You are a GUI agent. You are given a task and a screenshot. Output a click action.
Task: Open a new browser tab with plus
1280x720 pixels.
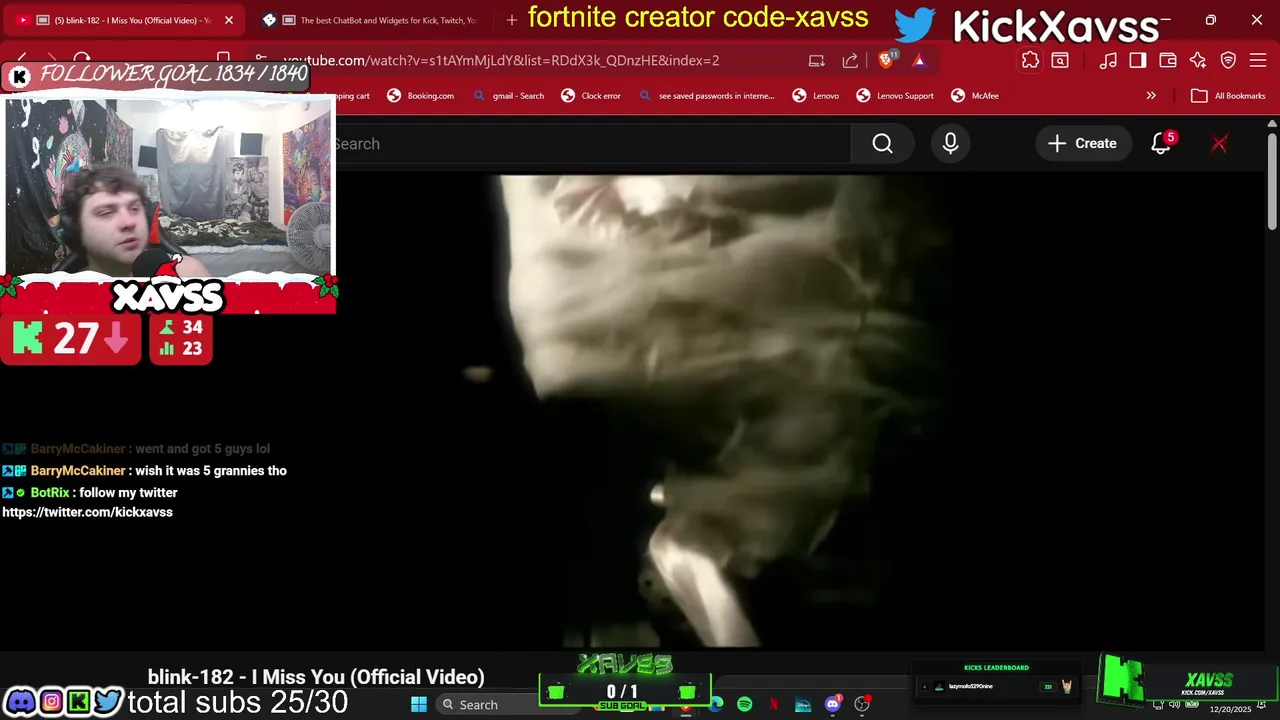tap(511, 20)
